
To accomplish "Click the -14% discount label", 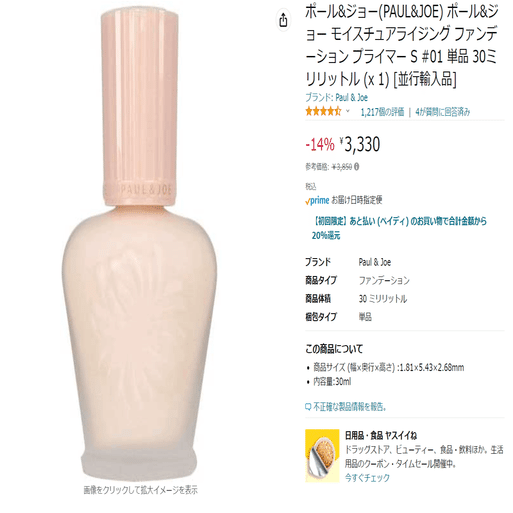I will 320,145.
